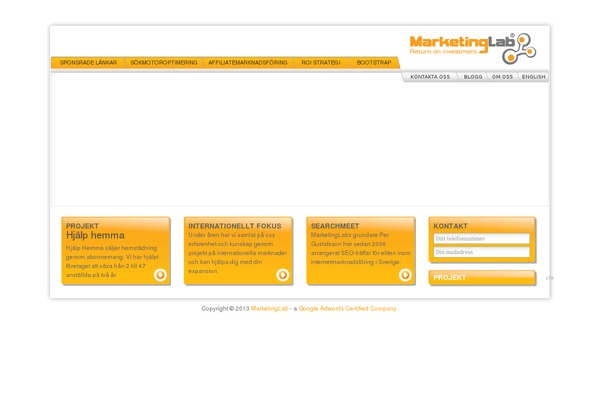
Task: Focus the Din mailadress field
Action: 482,252
